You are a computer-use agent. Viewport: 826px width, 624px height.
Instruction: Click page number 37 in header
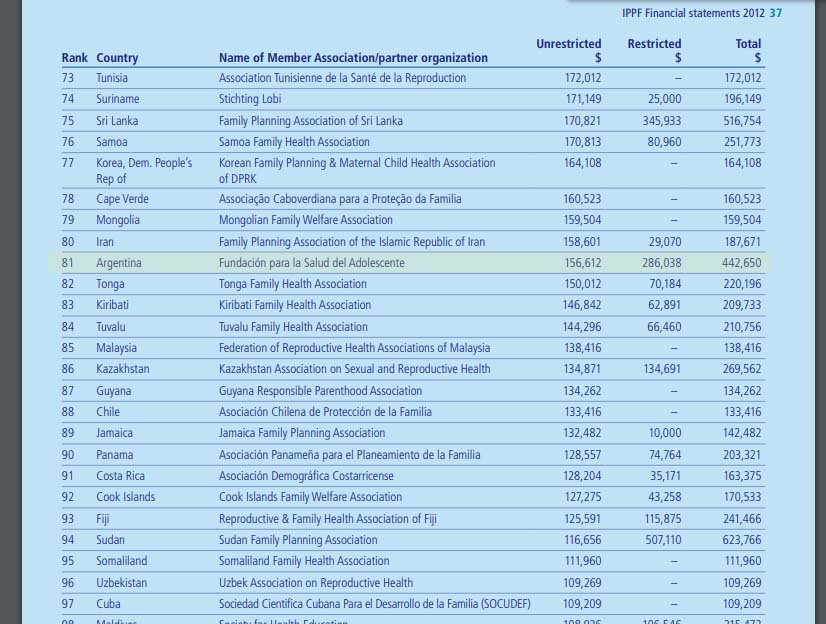776,13
